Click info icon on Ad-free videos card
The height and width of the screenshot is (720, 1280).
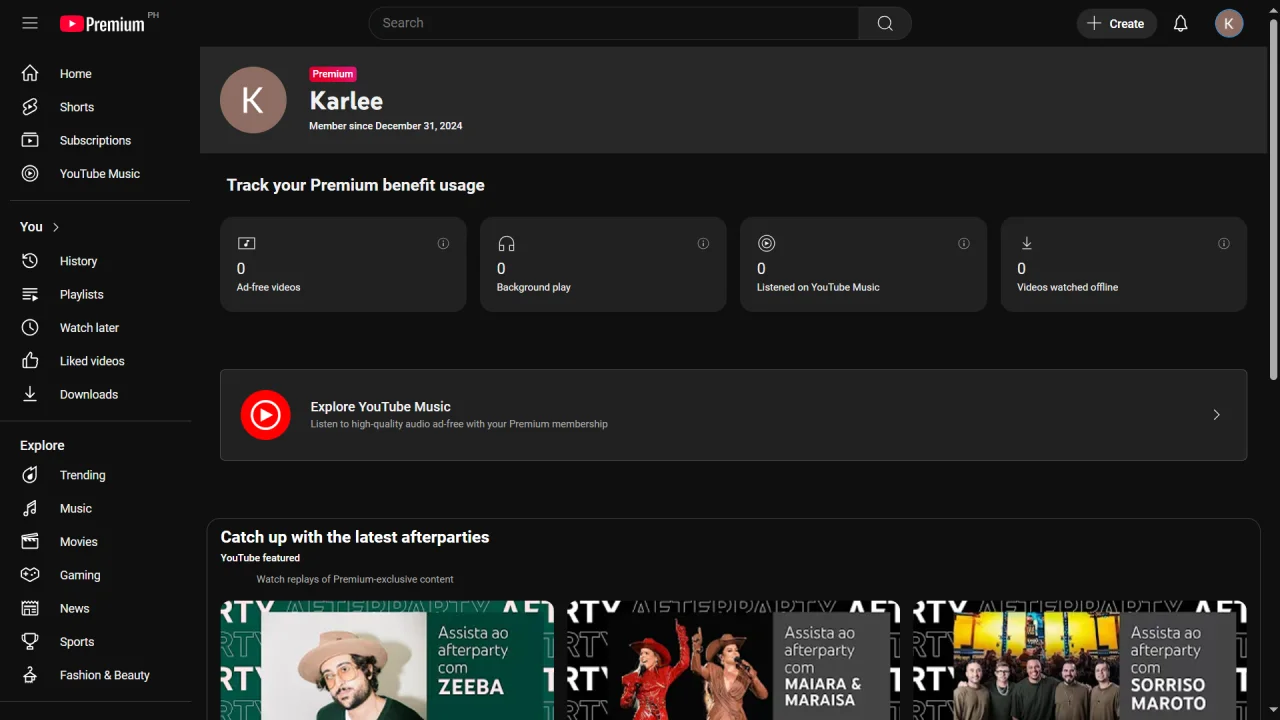[443, 243]
